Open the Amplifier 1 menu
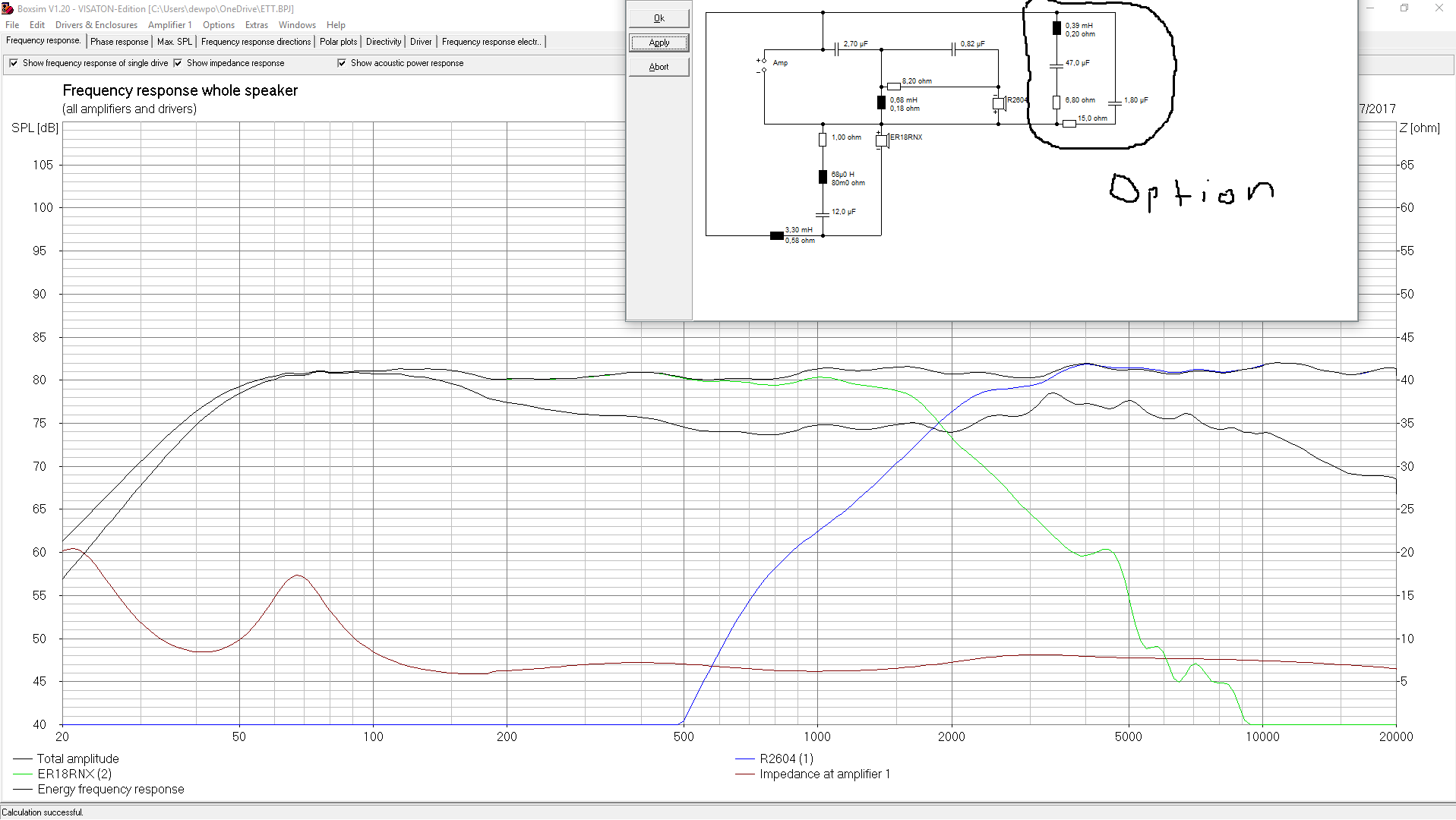This screenshot has height=820, width=1456. (170, 25)
